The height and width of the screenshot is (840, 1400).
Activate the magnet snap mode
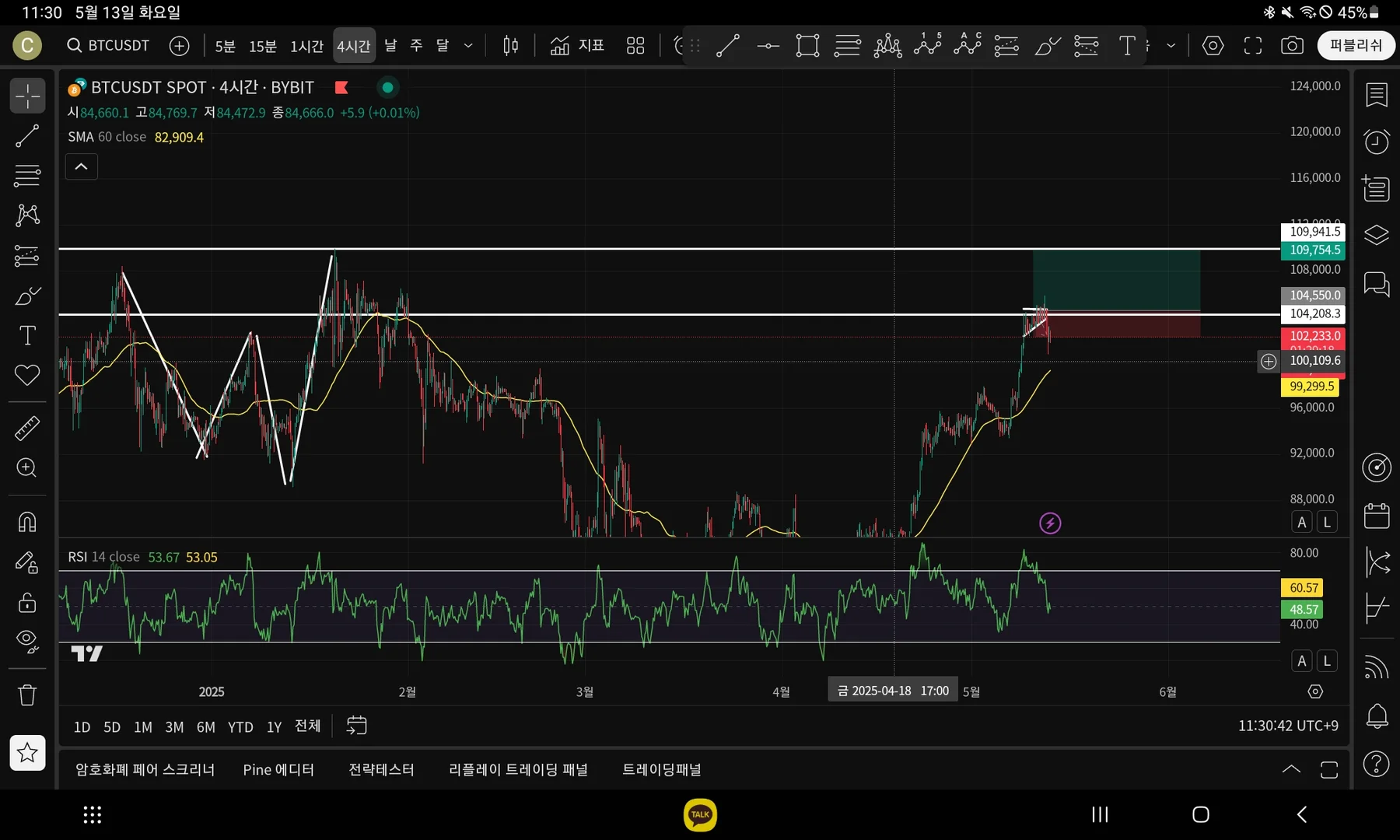click(x=27, y=522)
